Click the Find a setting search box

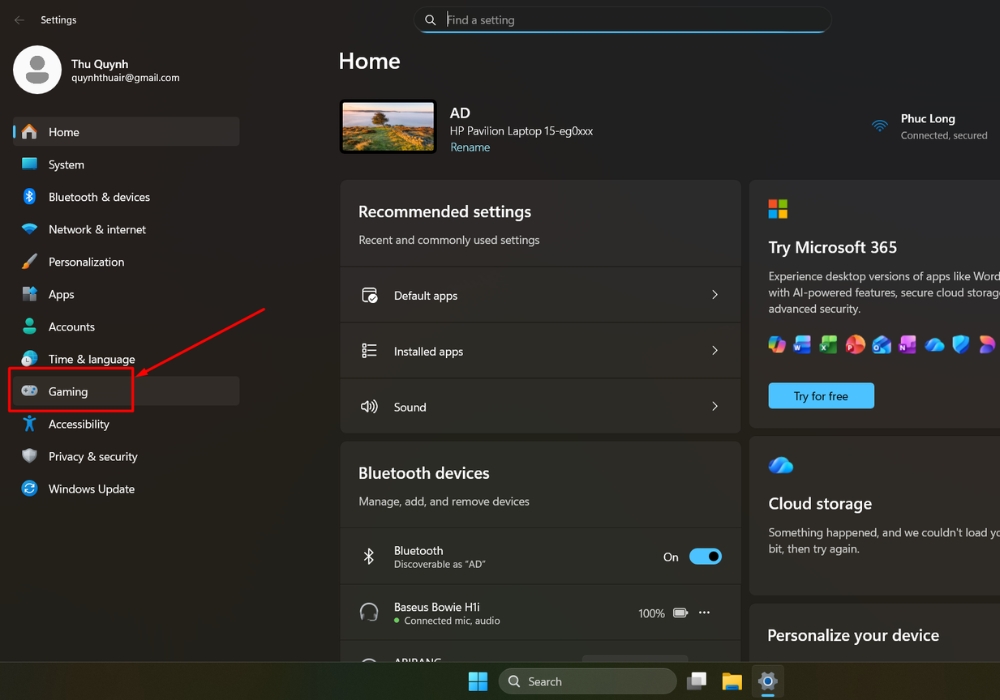click(622, 20)
